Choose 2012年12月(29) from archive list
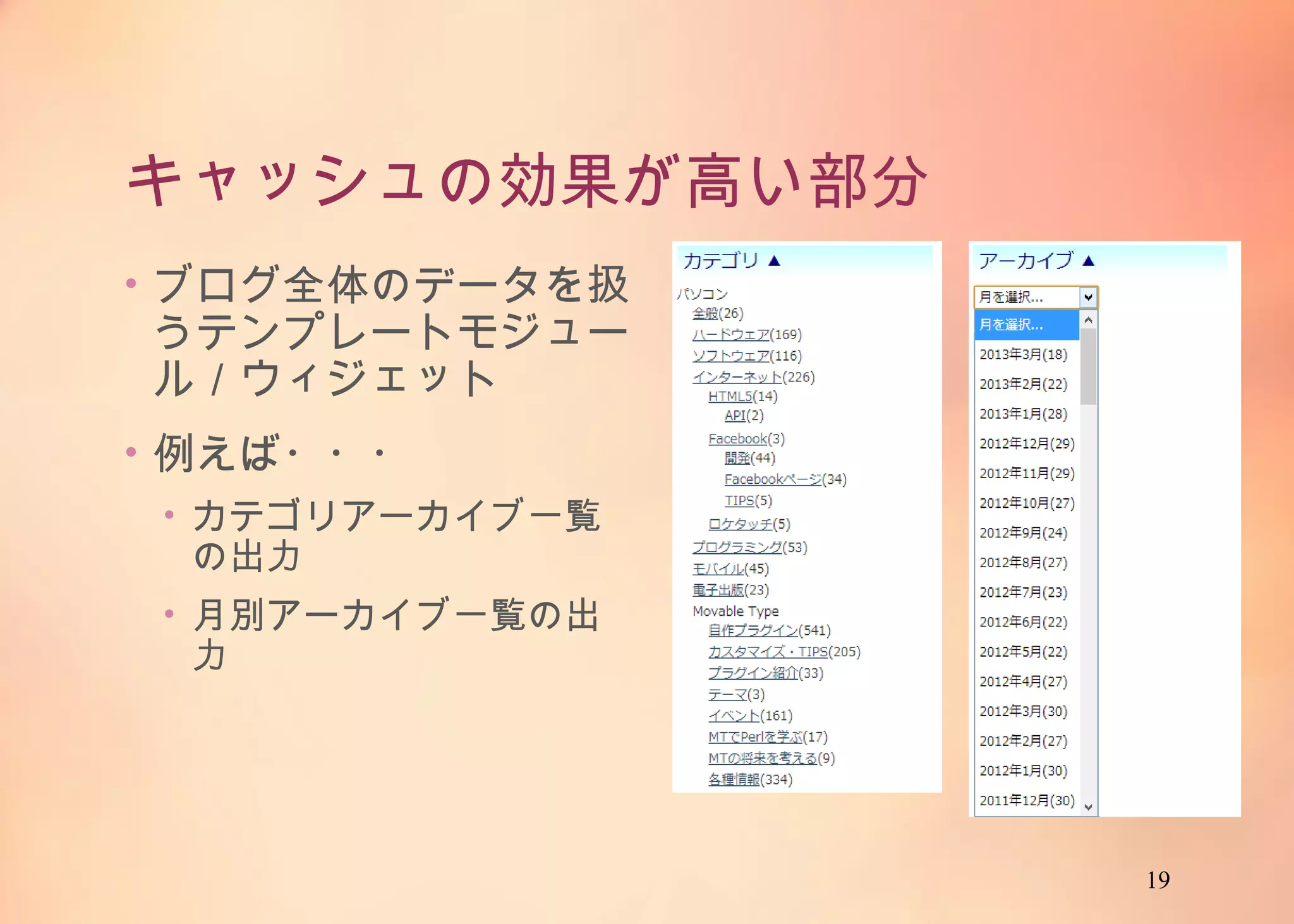The height and width of the screenshot is (924, 1294). [x=1027, y=443]
